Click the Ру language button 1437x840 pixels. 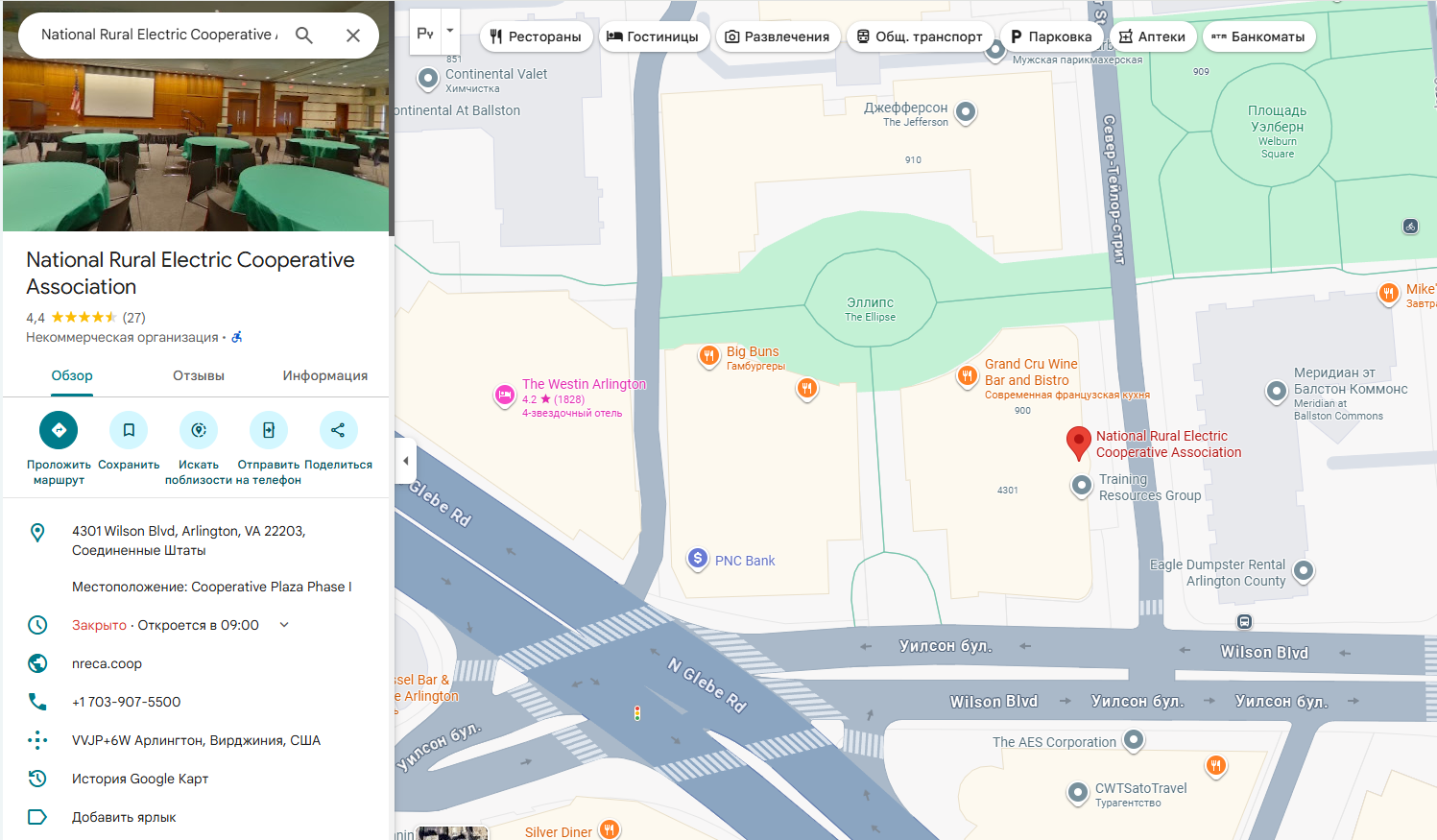tap(425, 32)
